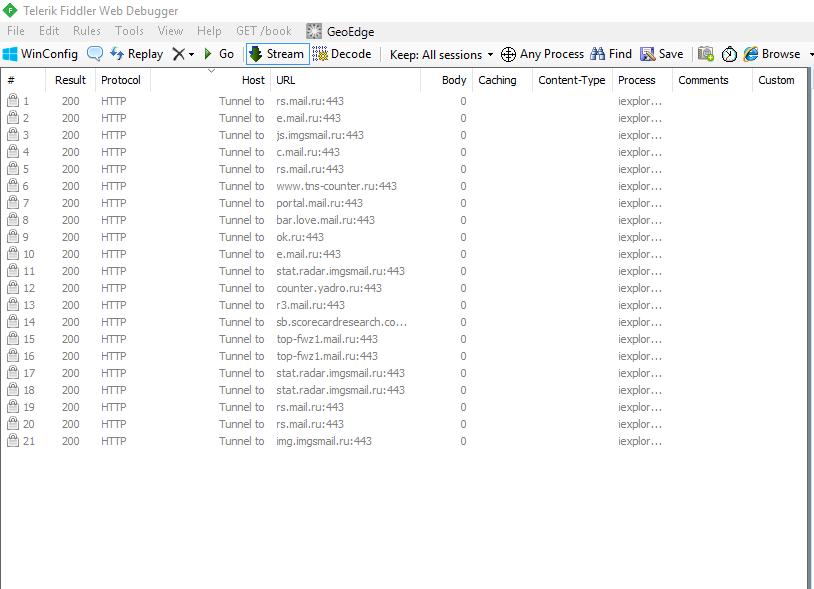The image size is (814, 589).
Task: Click the lock icon of session 14
Action: (x=13, y=322)
